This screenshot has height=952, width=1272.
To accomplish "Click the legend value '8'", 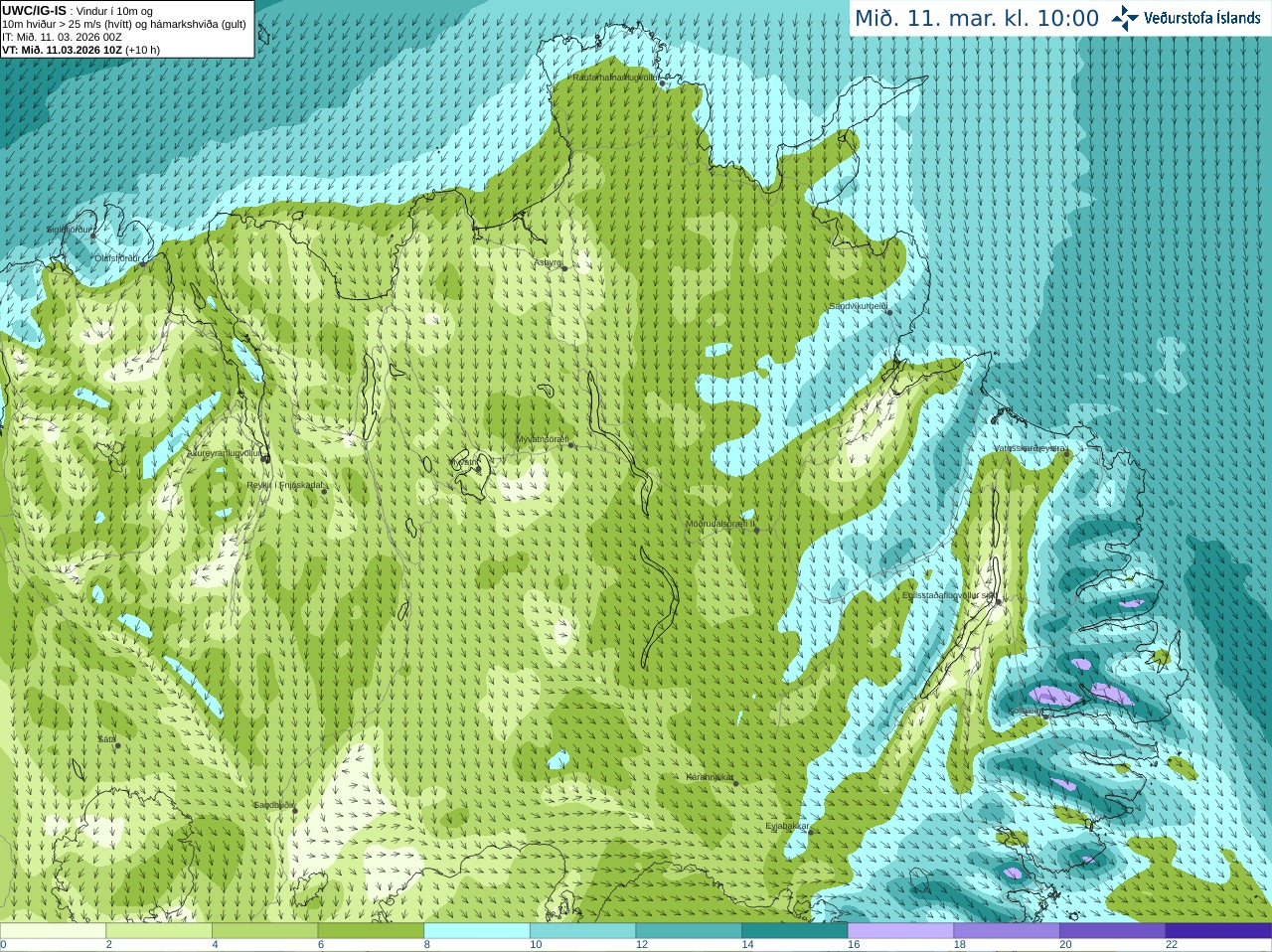I will pyautogui.click(x=427, y=945).
